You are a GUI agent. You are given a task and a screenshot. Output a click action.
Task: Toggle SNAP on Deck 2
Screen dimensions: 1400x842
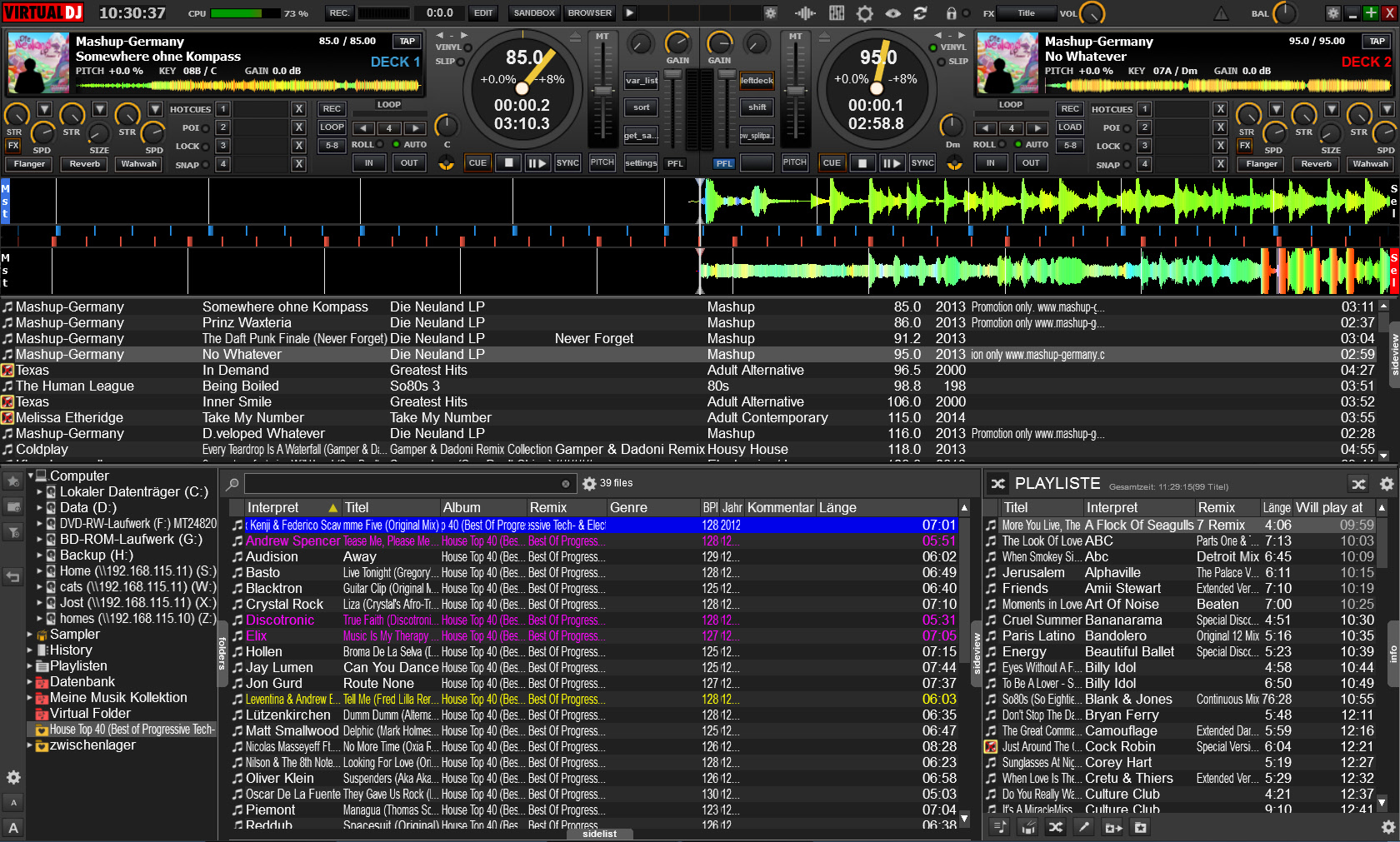(x=1127, y=165)
